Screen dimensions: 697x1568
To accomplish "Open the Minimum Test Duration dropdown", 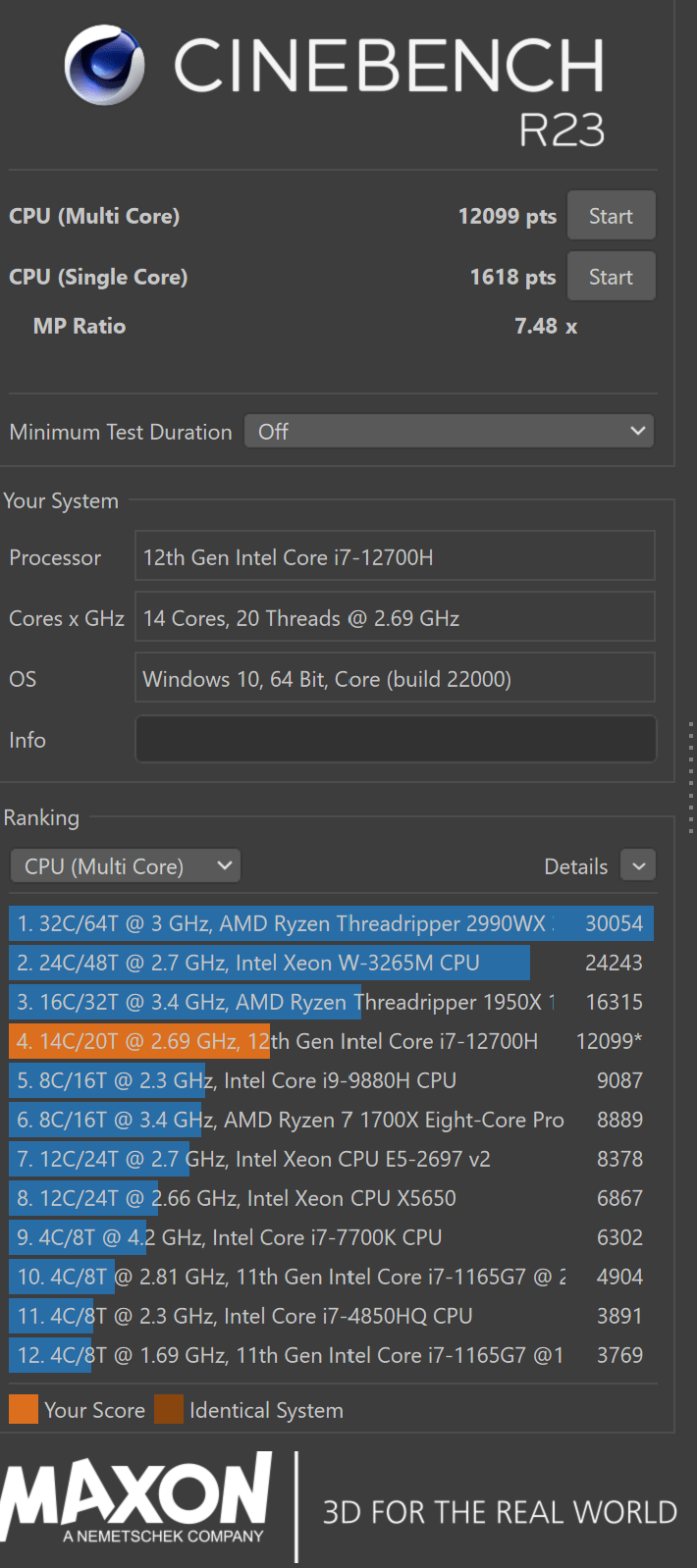I will point(449,431).
